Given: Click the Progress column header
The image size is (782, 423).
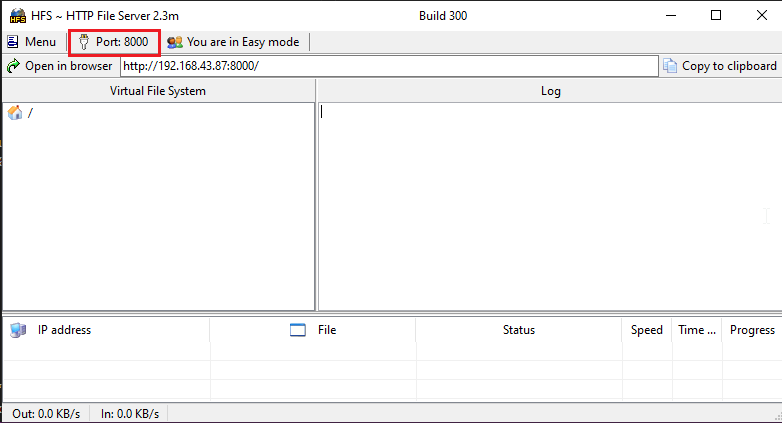Looking at the screenshot, I should [752, 330].
